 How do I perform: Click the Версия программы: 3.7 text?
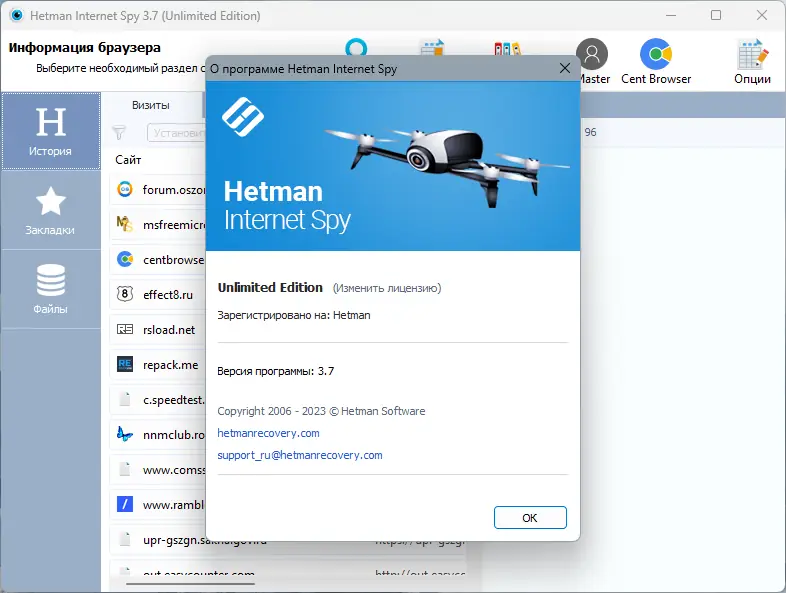(276, 371)
